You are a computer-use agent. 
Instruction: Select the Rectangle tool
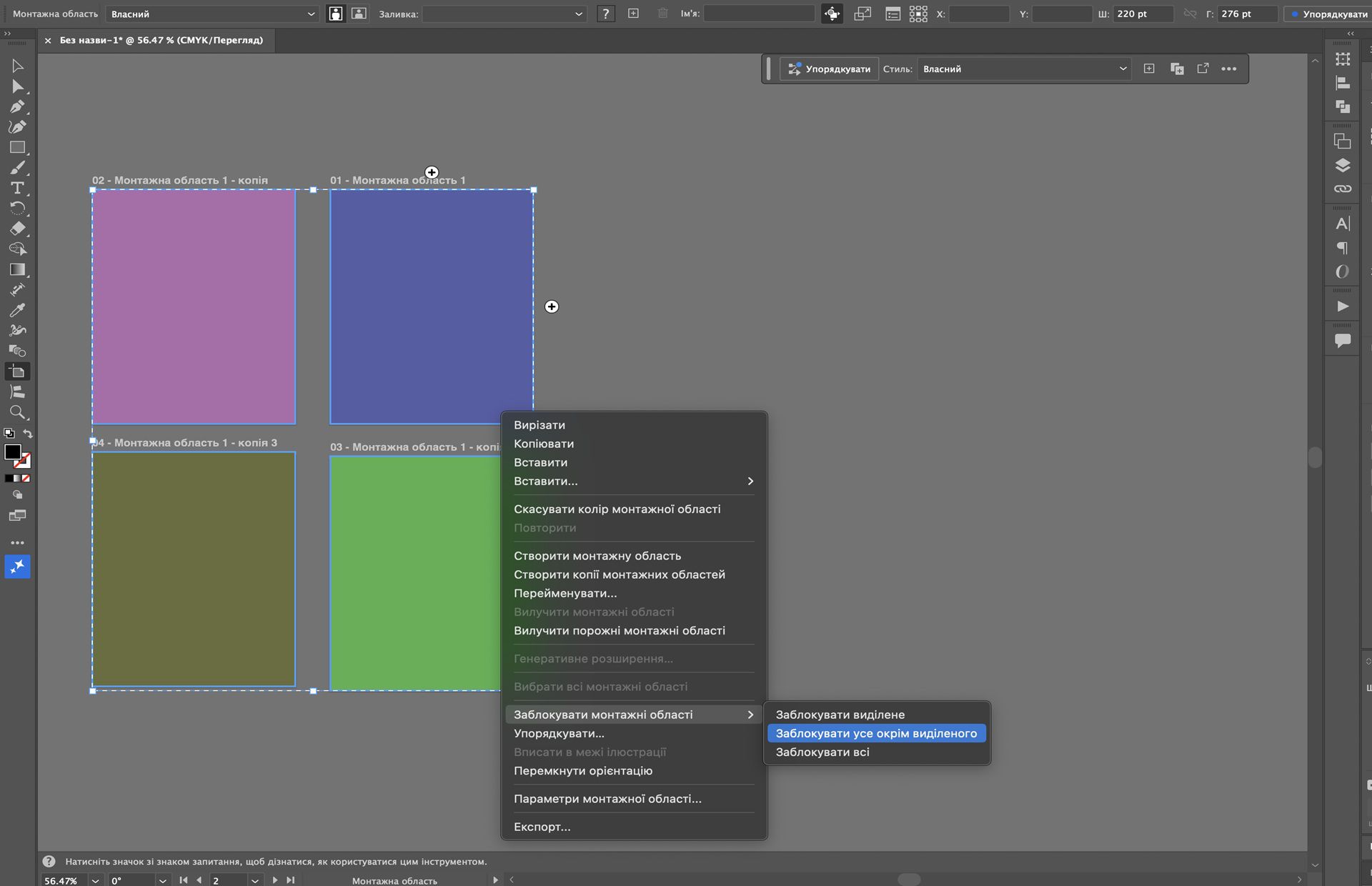pos(17,147)
